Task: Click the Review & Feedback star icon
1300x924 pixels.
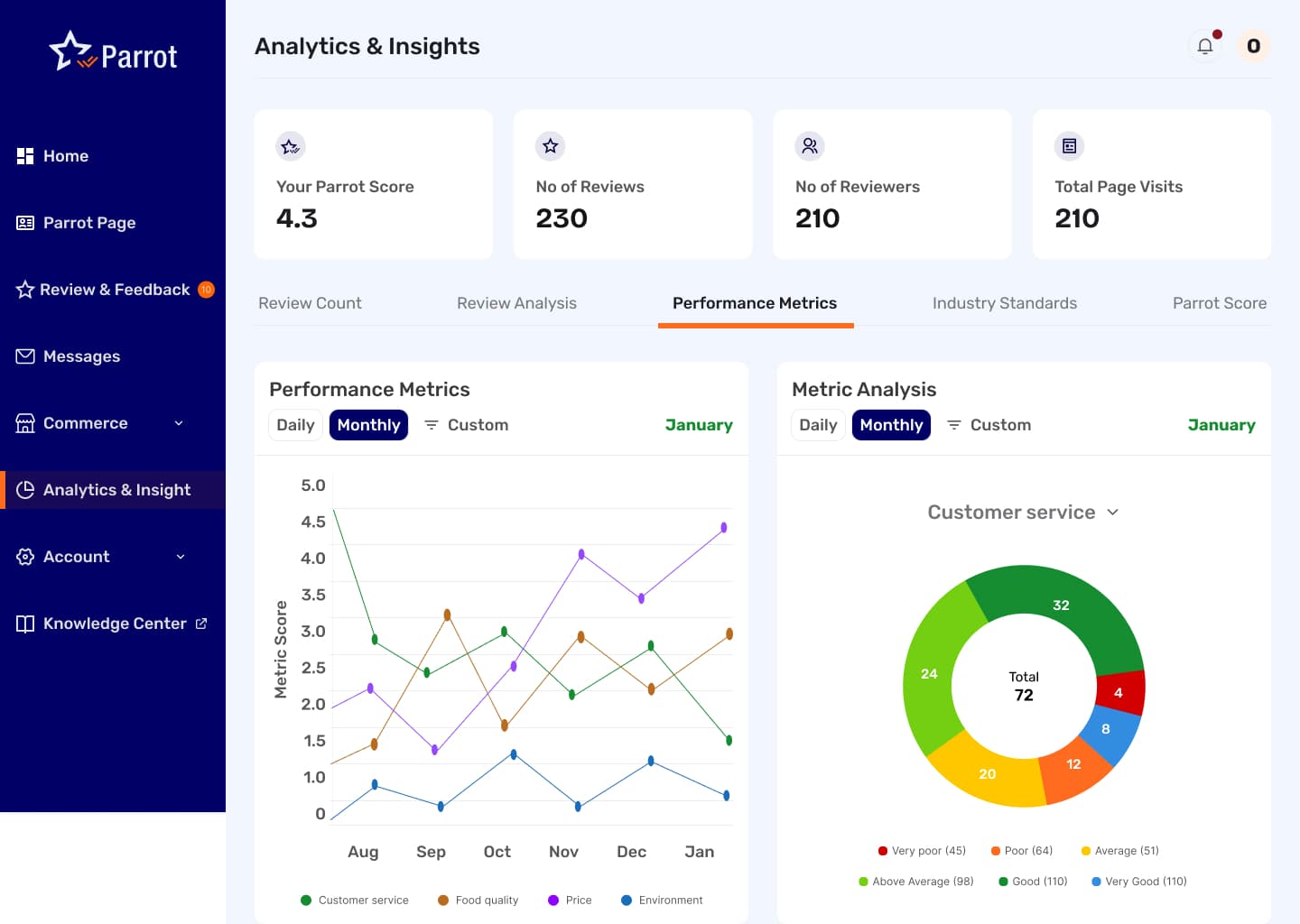Action: pos(25,290)
